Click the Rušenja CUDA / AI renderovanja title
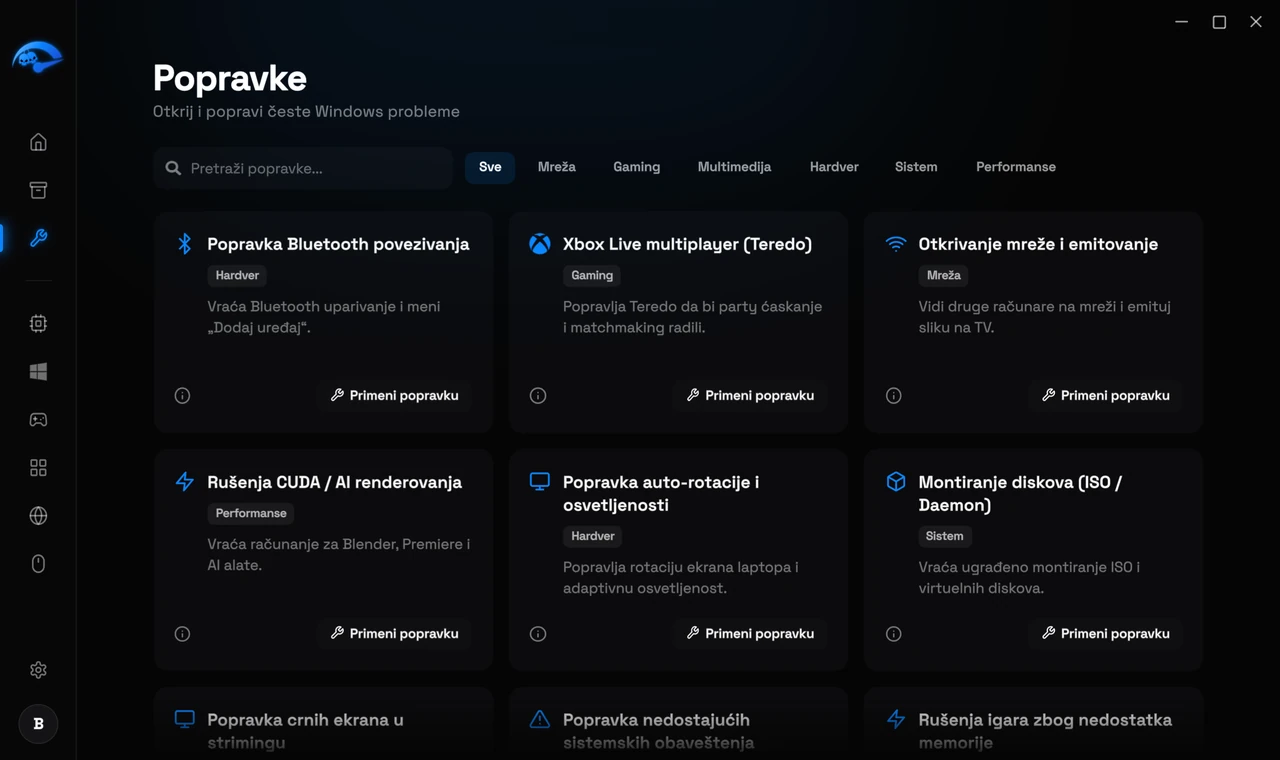 click(334, 482)
